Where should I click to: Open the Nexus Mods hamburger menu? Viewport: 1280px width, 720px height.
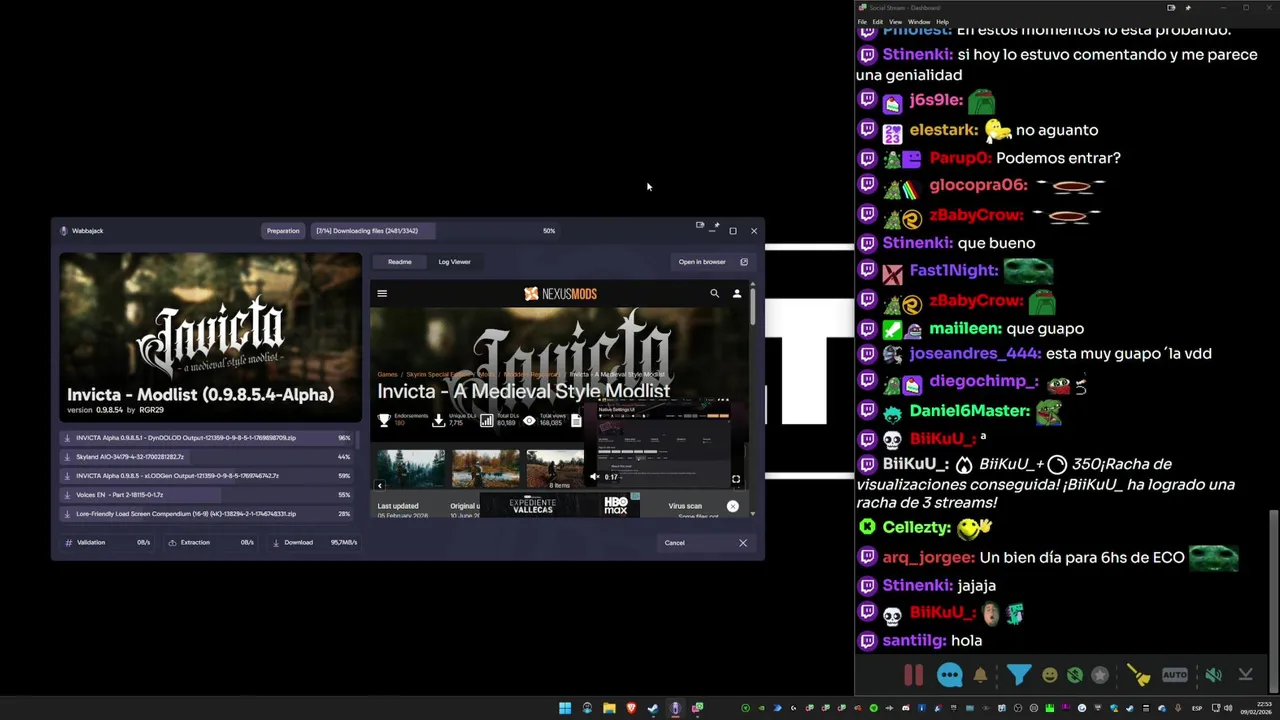382,294
